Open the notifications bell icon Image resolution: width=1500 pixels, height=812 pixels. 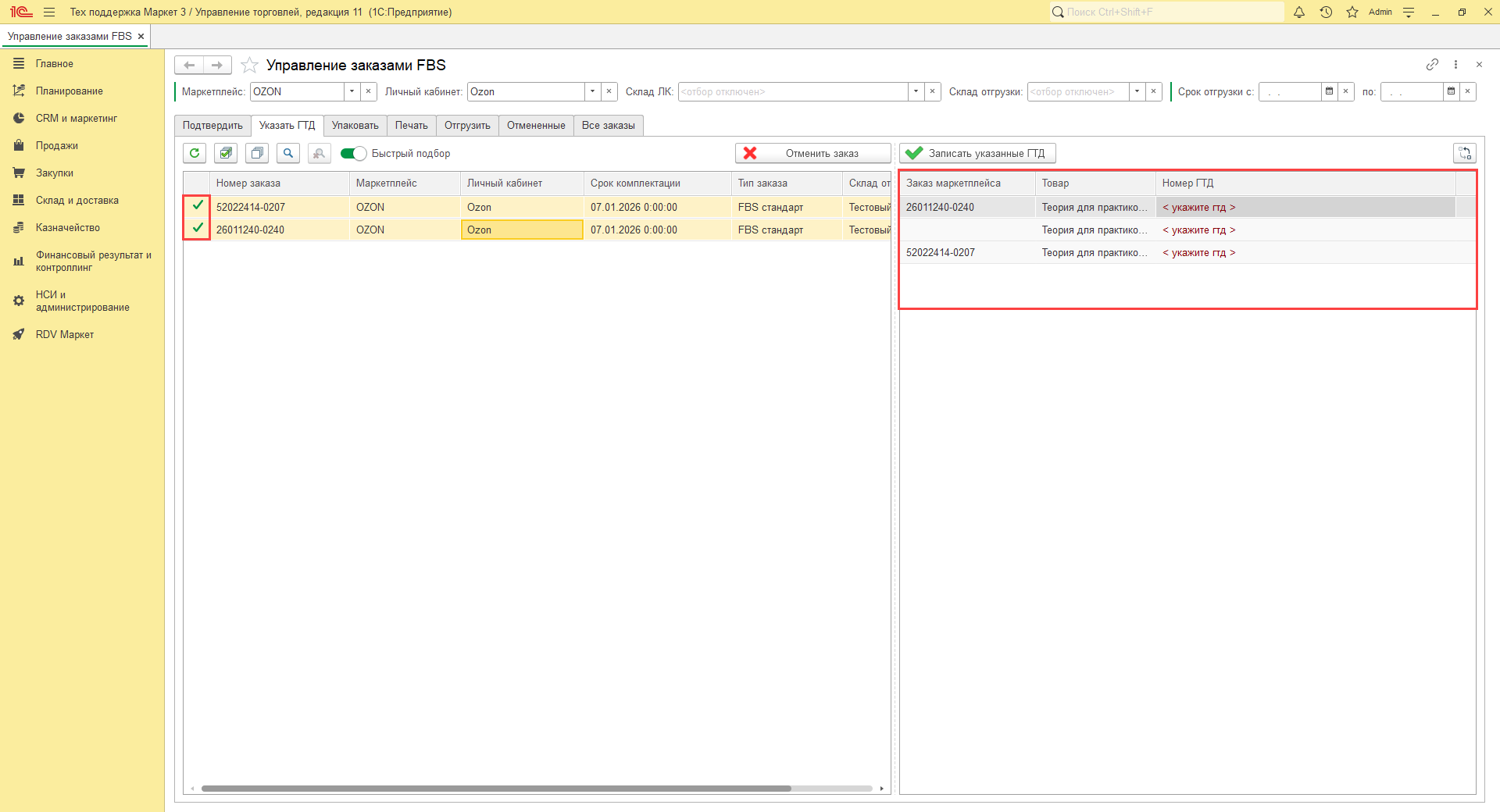tap(1299, 12)
